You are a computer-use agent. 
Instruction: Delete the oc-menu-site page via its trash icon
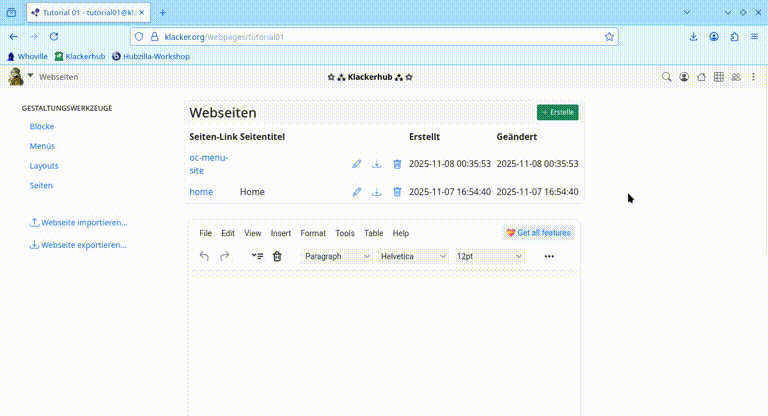point(397,164)
